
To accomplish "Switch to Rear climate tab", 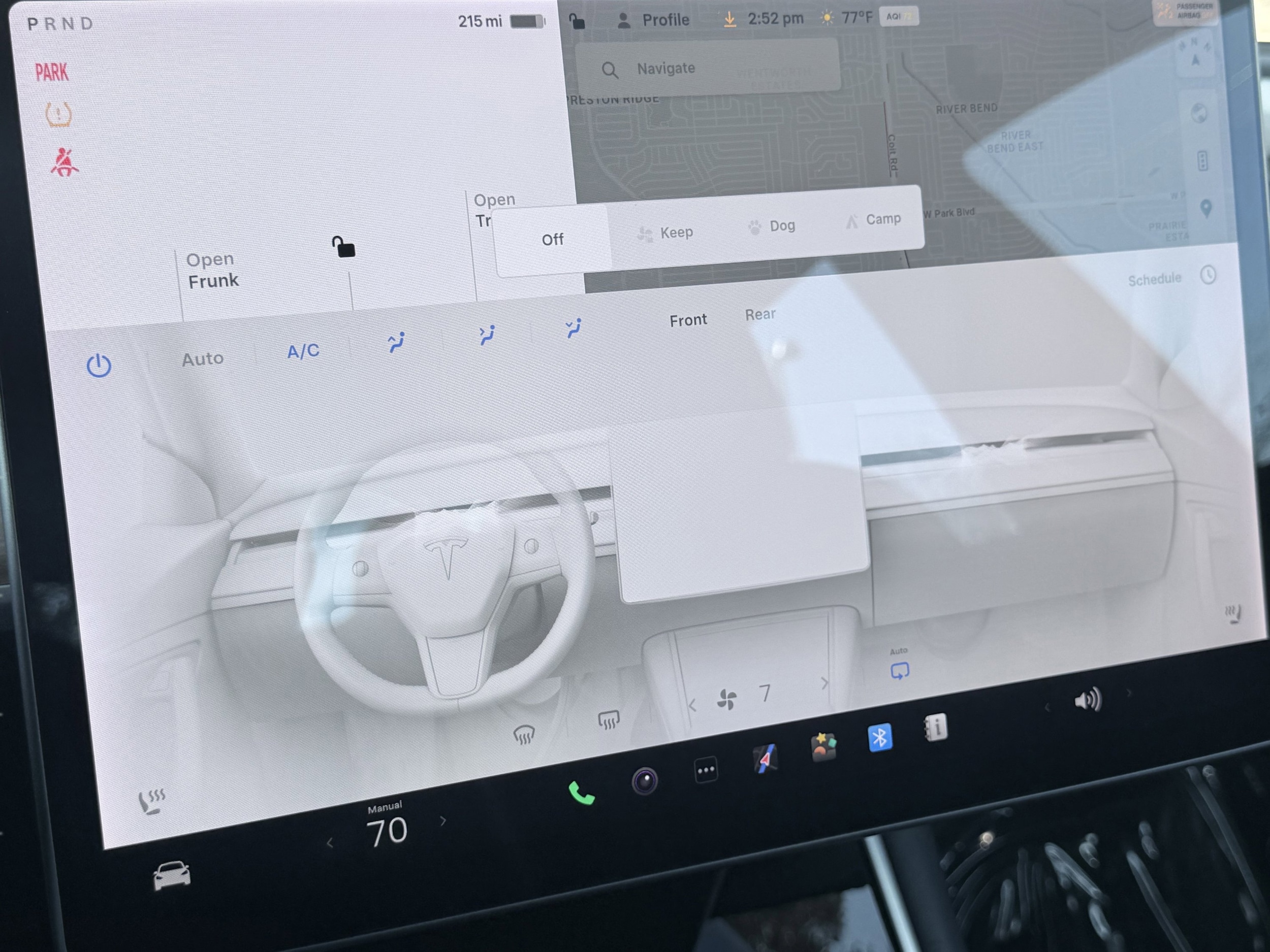I will [760, 314].
